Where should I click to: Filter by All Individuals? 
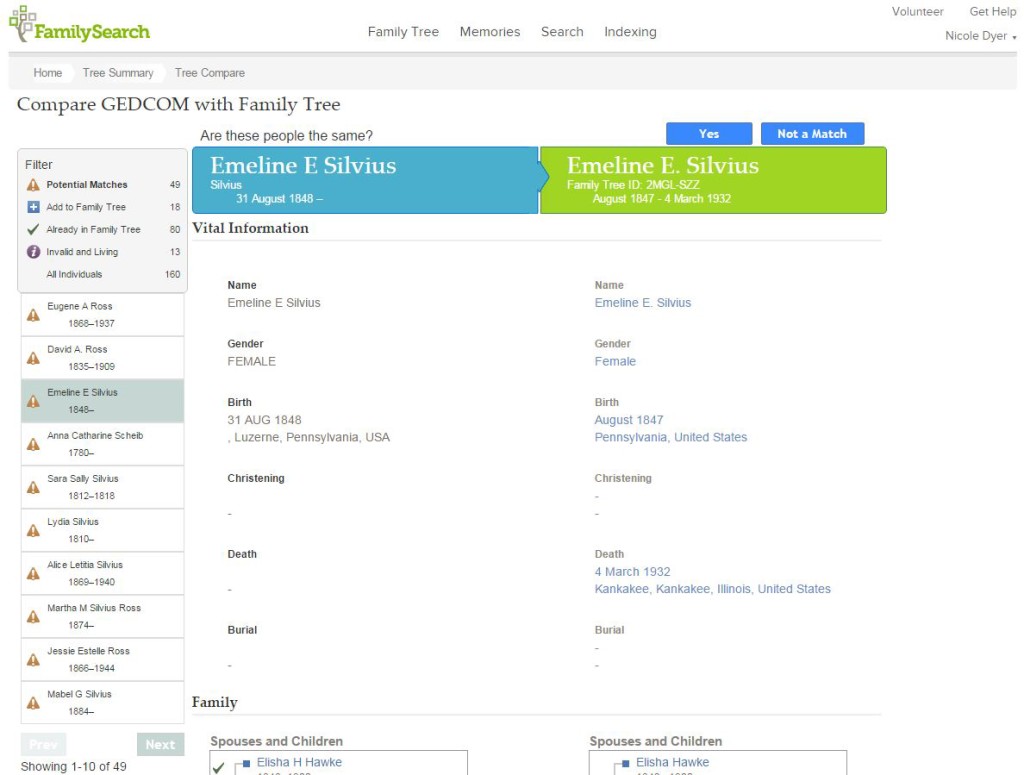click(x=103, y=274)
